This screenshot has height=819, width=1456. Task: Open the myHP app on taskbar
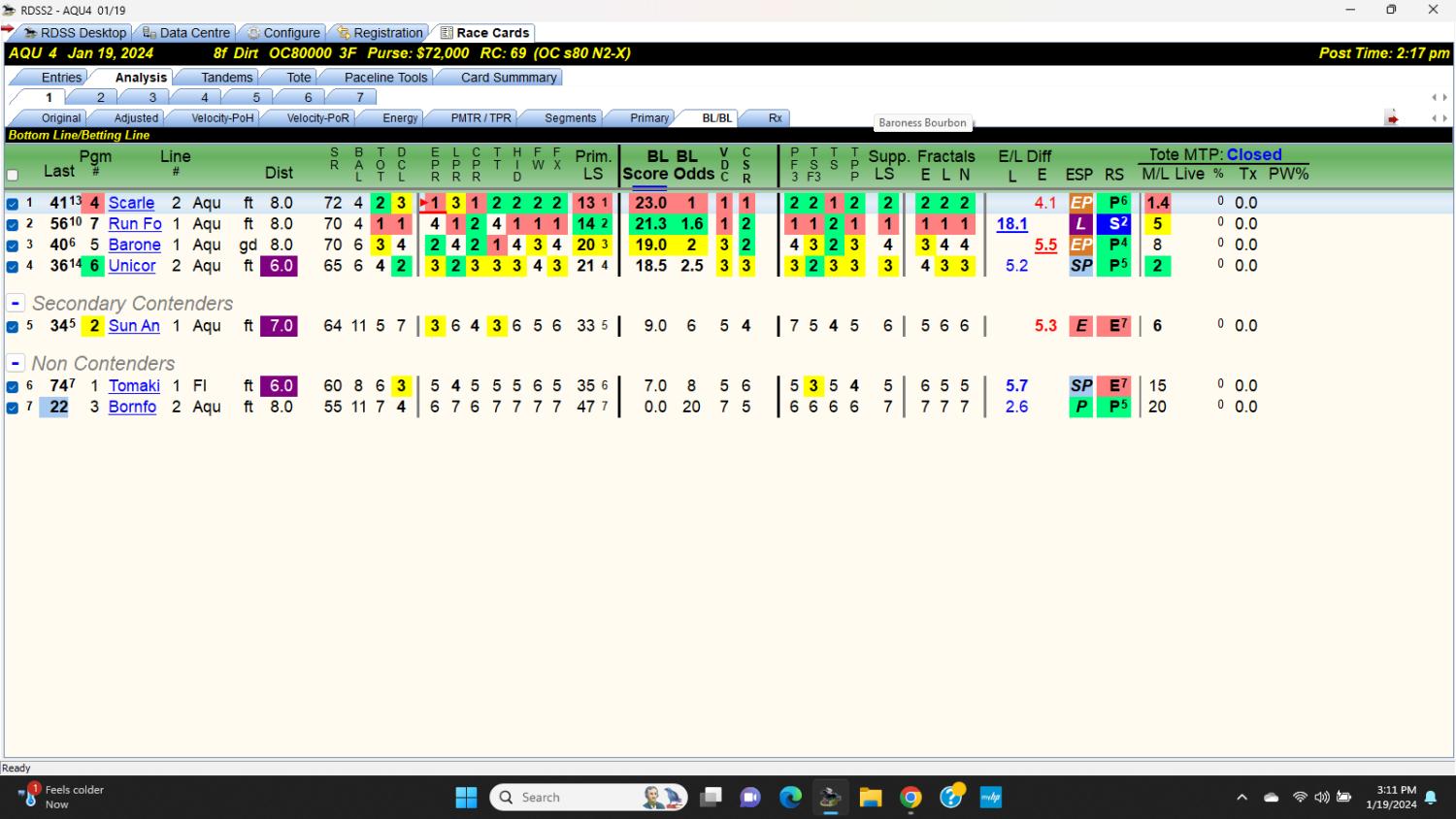pos(991,797)
